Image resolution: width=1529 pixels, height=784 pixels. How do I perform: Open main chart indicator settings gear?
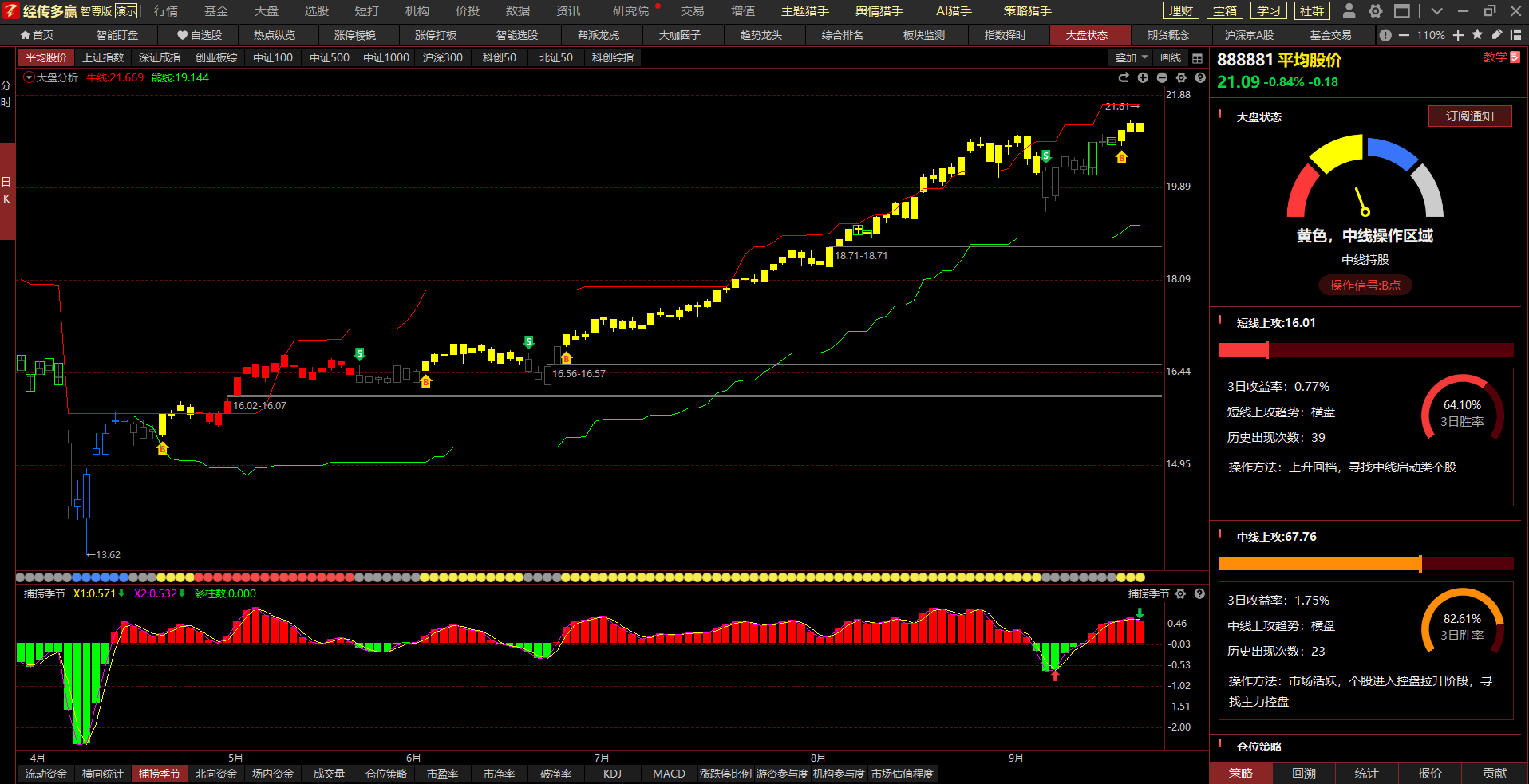click(1181, 77)
